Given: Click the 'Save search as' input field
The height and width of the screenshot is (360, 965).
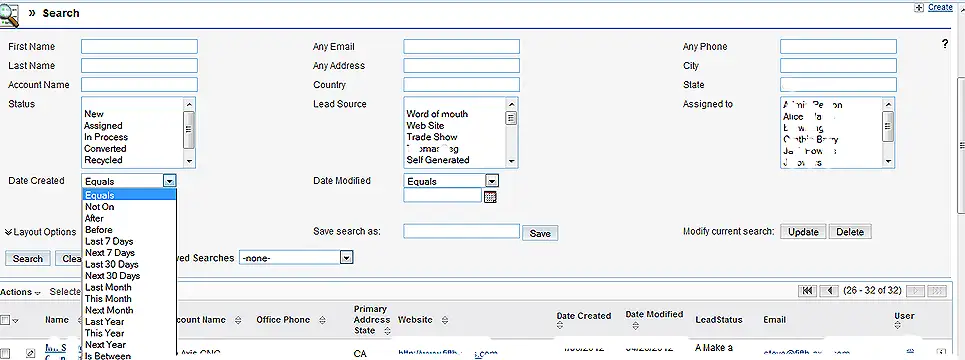Looking at the screenshot, I should click(x=462, y=231).
